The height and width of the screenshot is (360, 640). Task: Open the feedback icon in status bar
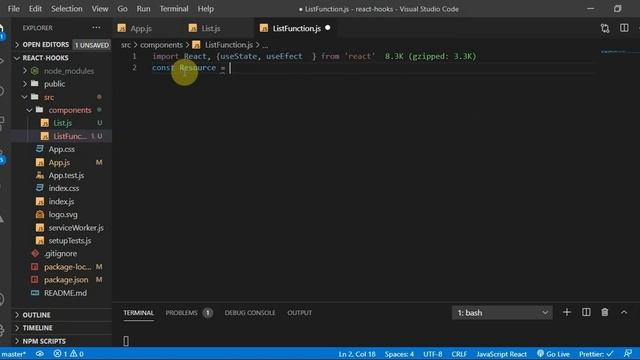[628, 353]
